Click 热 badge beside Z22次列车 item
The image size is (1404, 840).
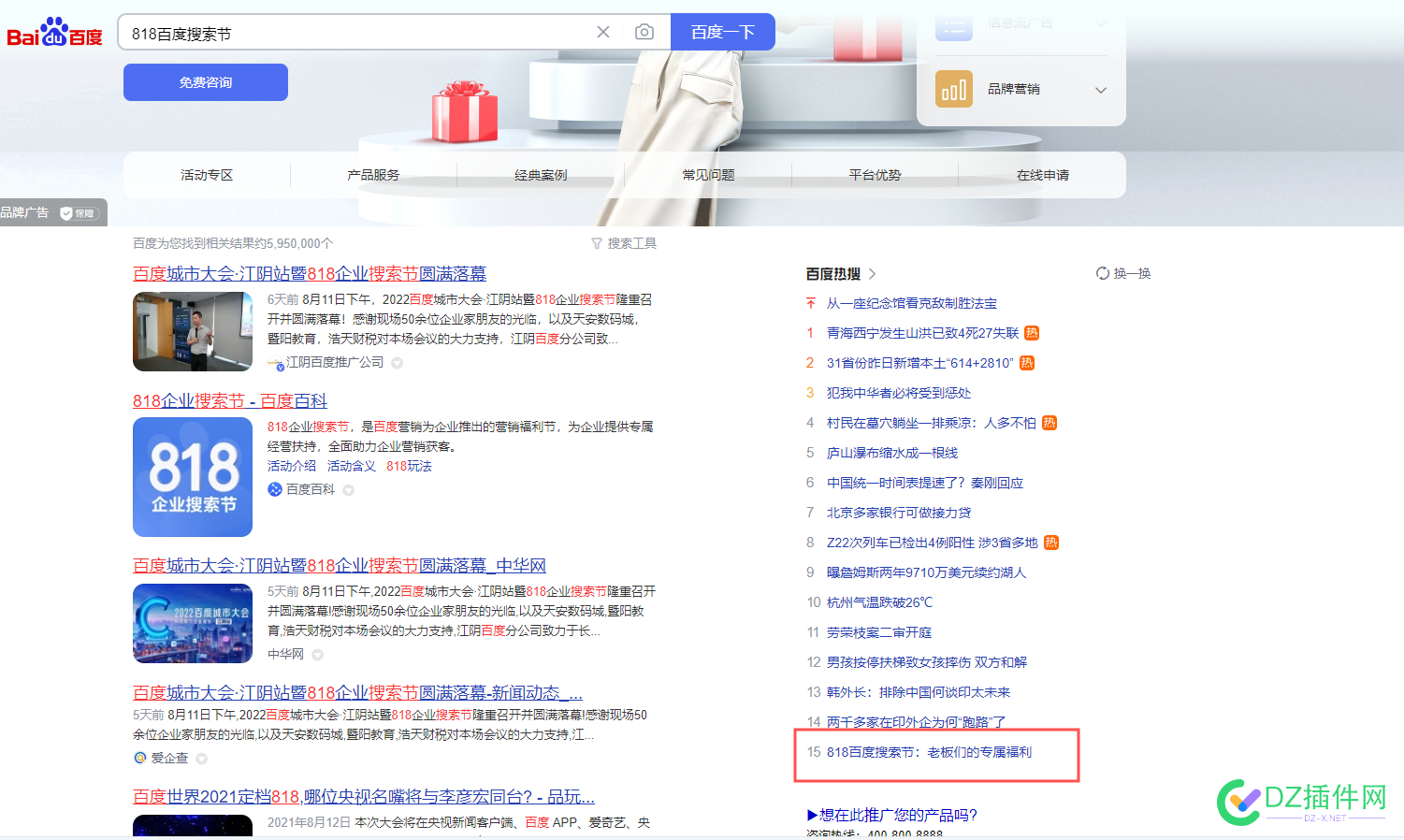coord(1051,543)
